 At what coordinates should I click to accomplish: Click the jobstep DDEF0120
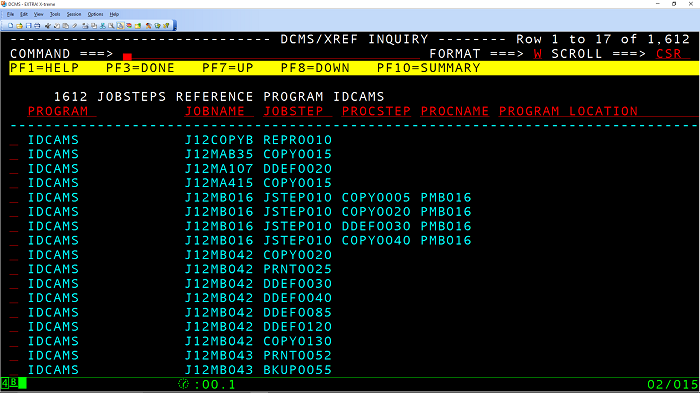[x=297, y=327]
